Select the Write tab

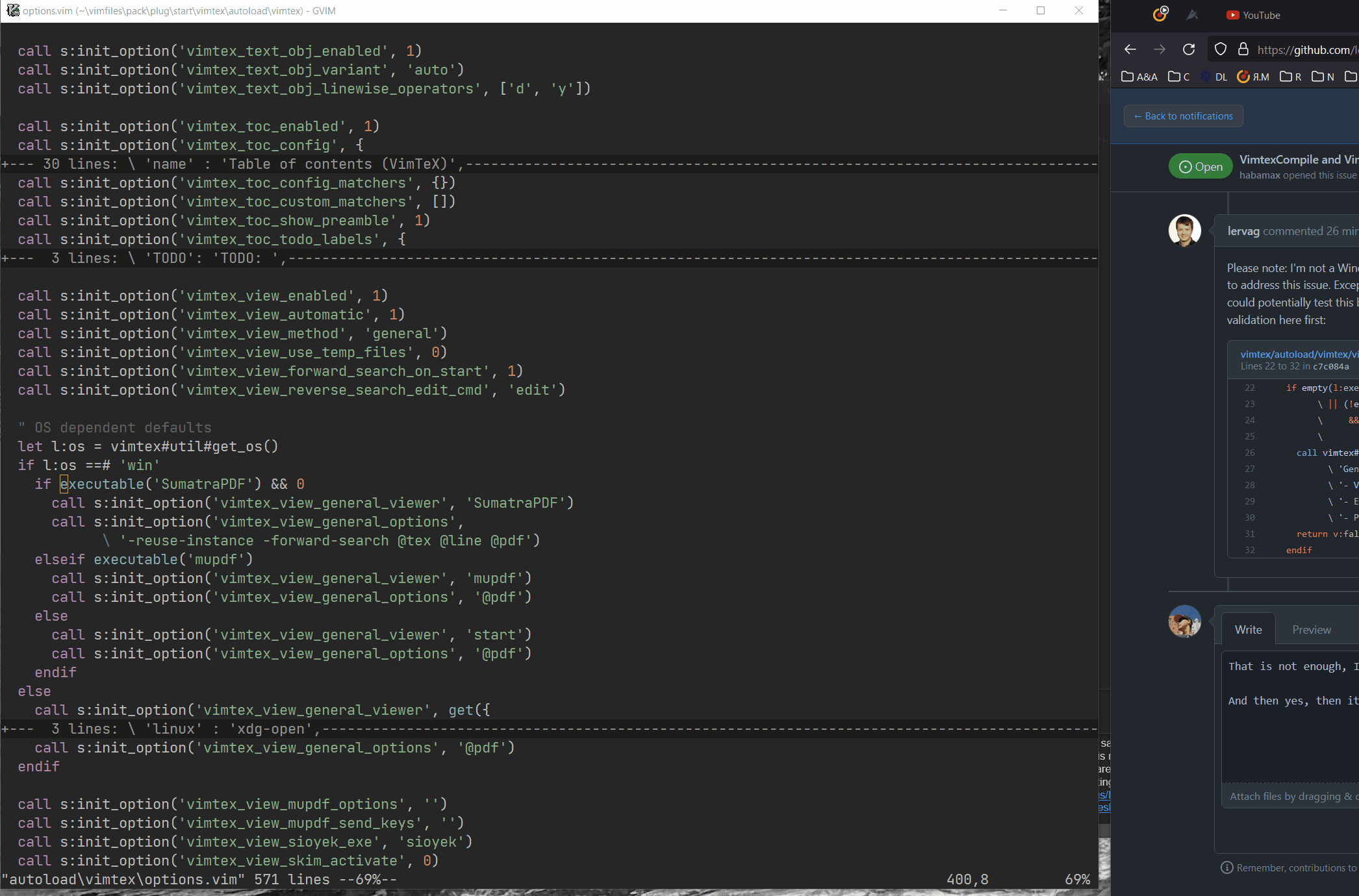point(1248,629)
